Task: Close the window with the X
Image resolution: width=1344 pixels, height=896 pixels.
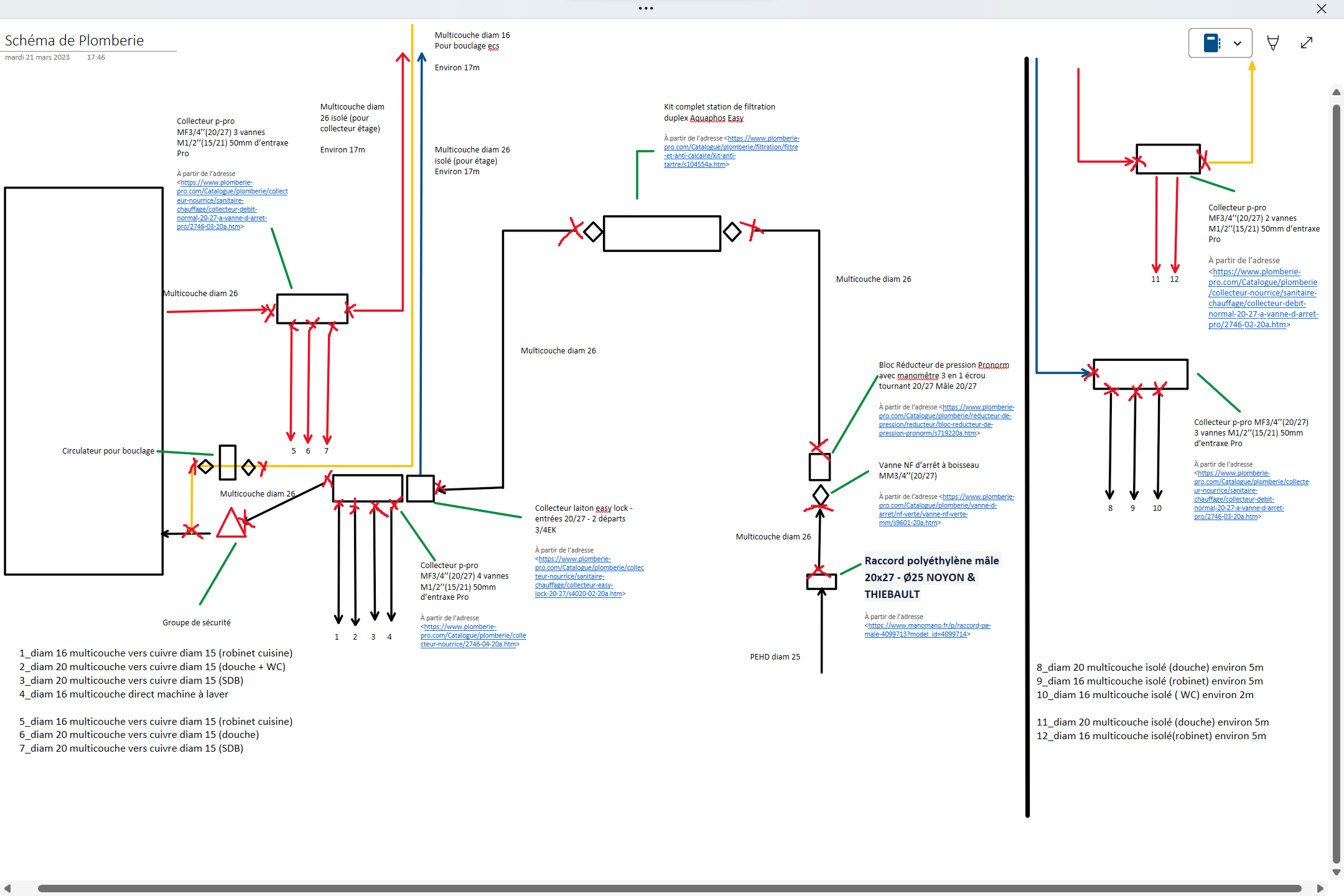Action: pos(1322,9)
